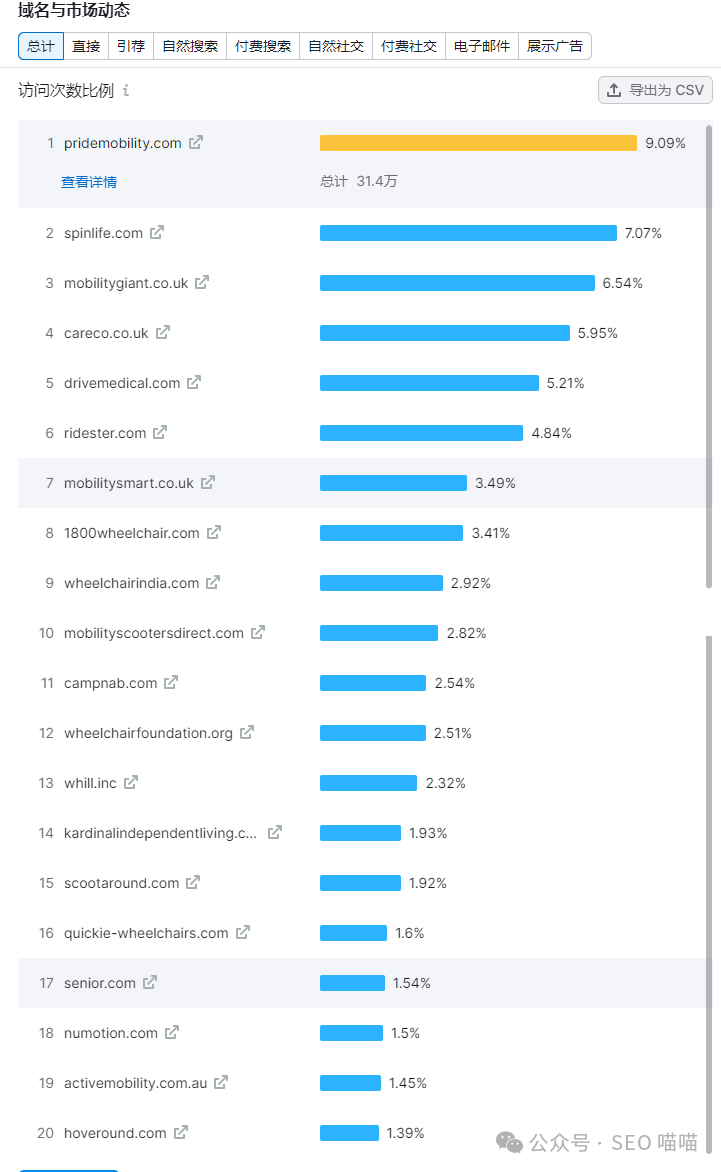Click the info icon next to 访问次数比例

point(126,90)
